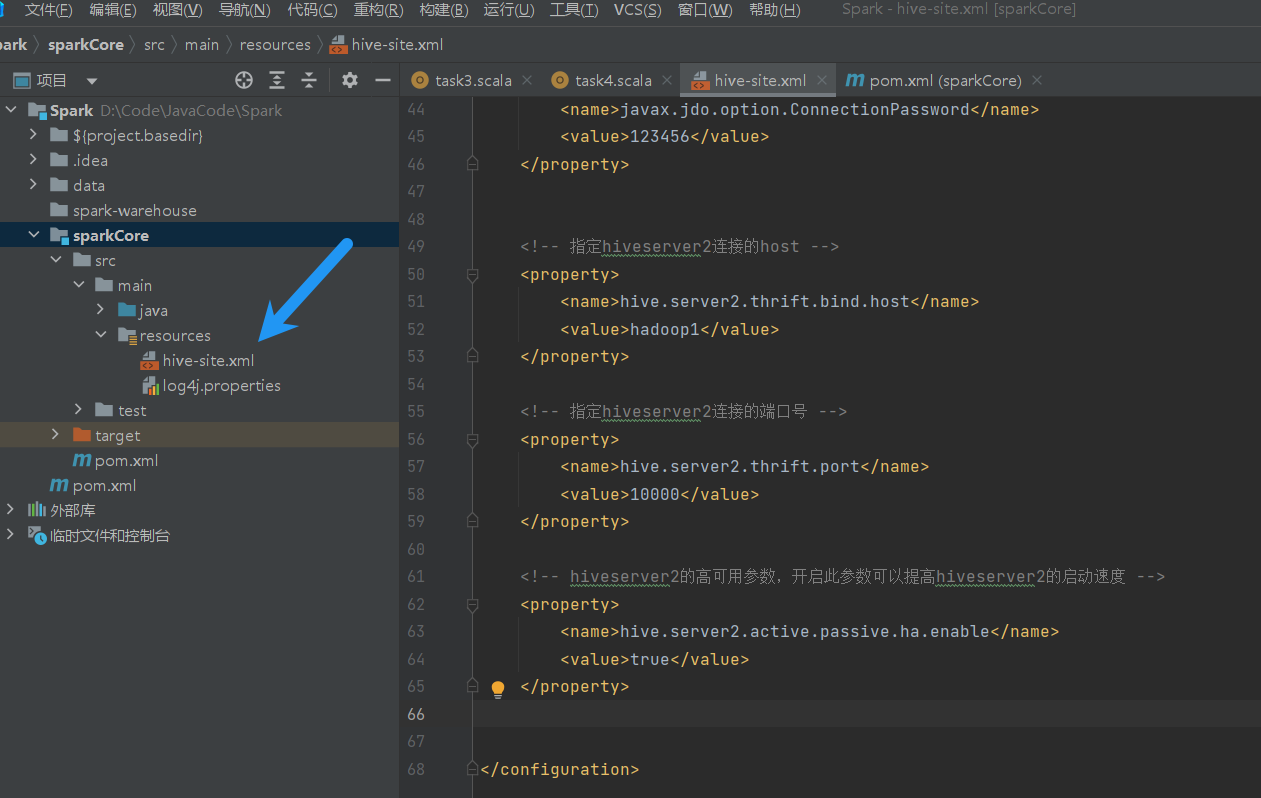Image resolution: width=1261 pixels, height=798 pixels.
Task: Close the pom.xml (sparkCore) tab
Action: pyautogui.click(x=1037, y=80)
